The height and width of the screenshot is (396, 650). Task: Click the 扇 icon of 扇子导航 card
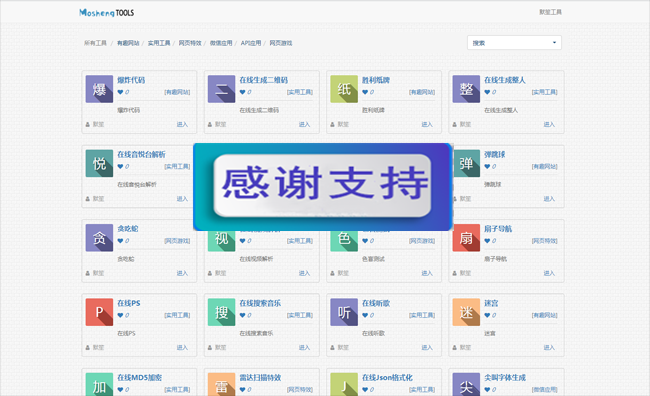pyautogui.click(x=466, y=238)
